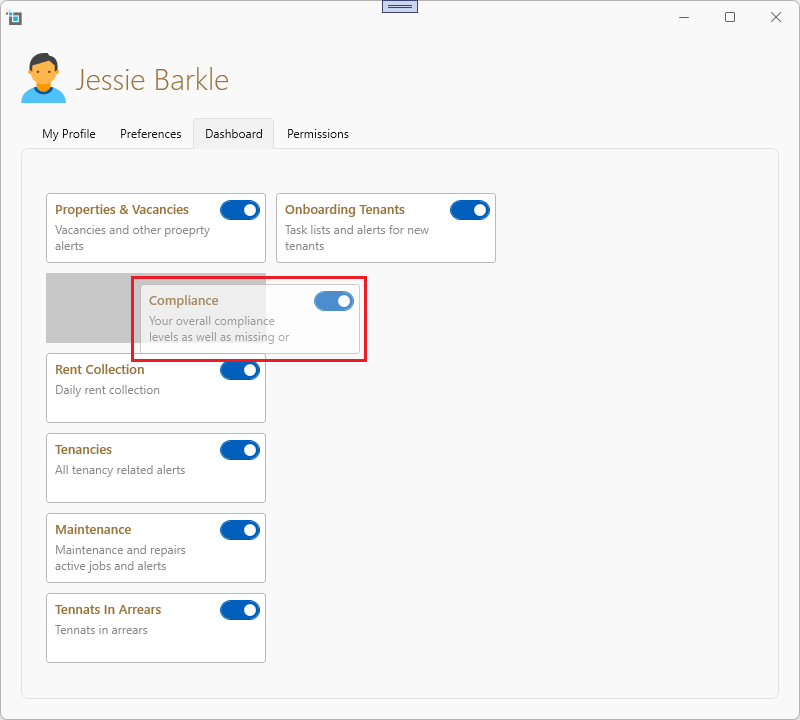Click 'Tennats in arrears' description text

101,630
